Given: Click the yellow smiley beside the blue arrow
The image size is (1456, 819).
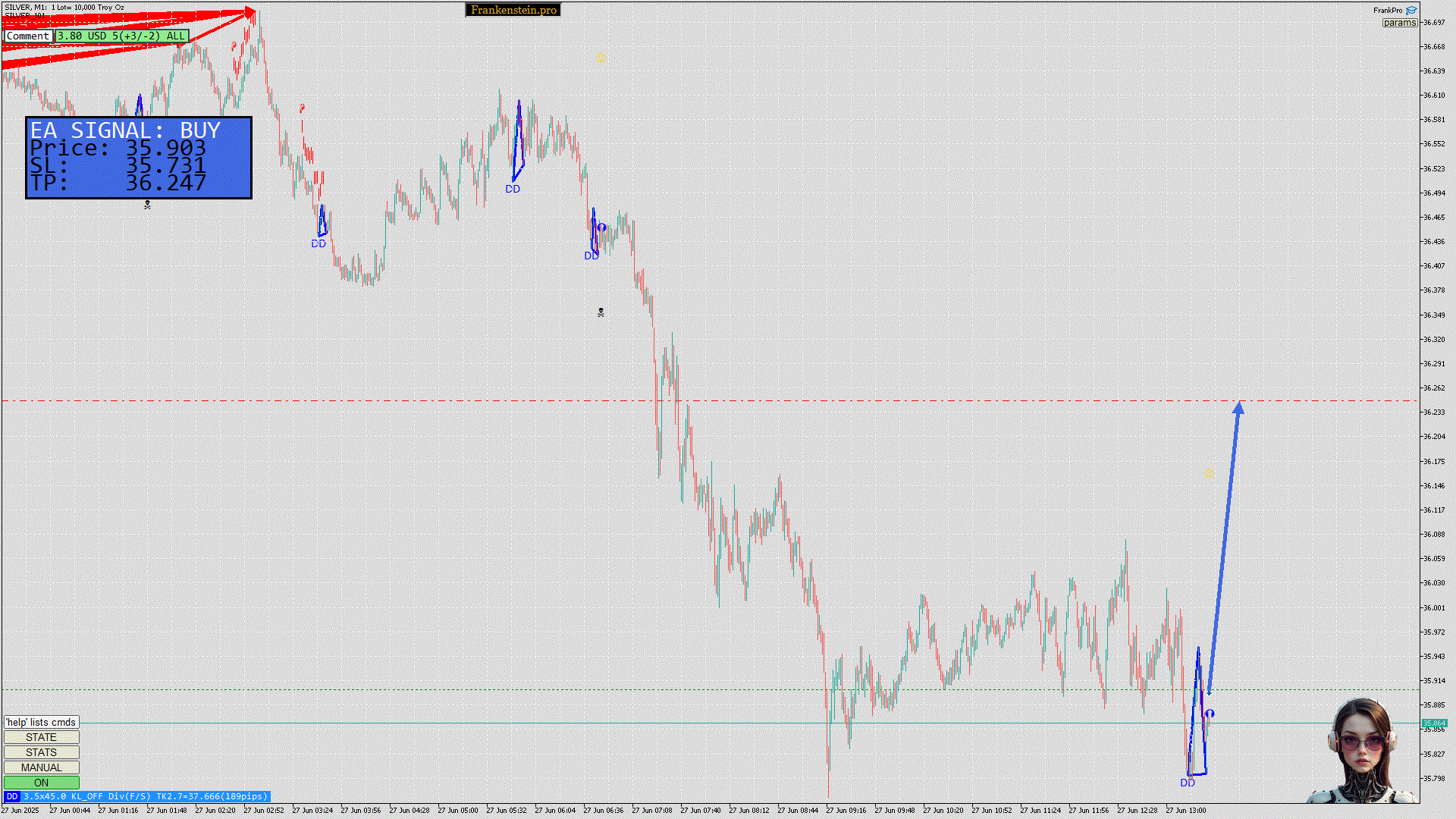Looking at the screenshot, I should 1210,472.
